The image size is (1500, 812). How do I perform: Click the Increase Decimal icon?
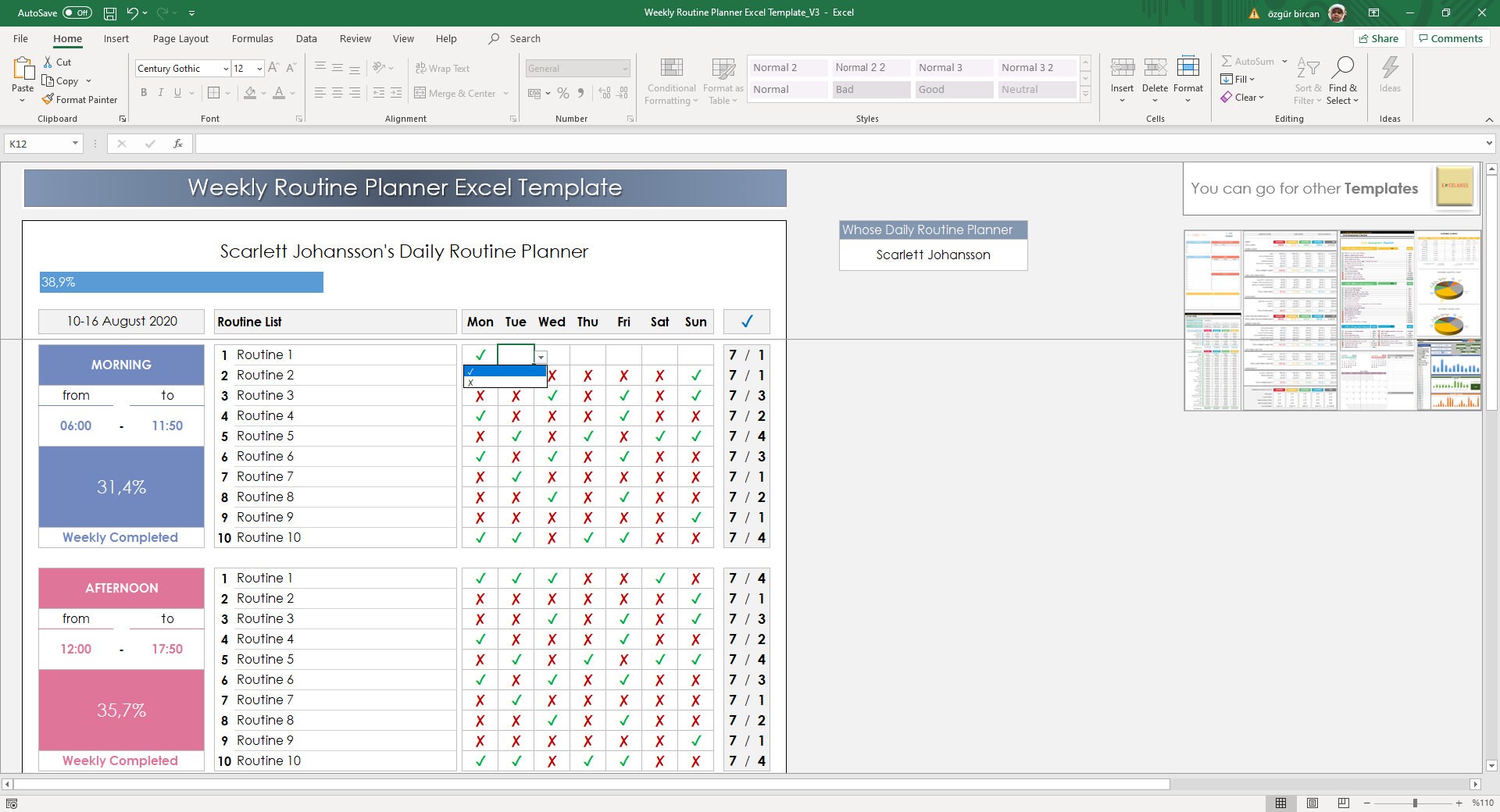click(x=602, y=93)
